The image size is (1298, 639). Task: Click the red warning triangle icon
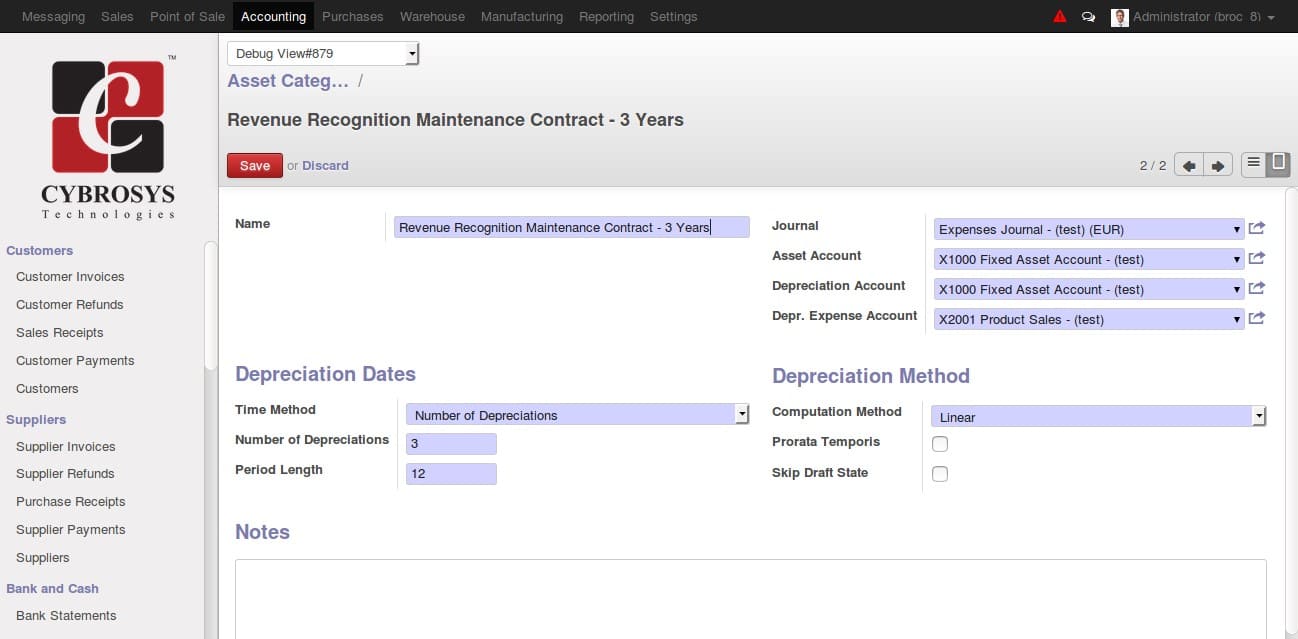[1060, 17]
